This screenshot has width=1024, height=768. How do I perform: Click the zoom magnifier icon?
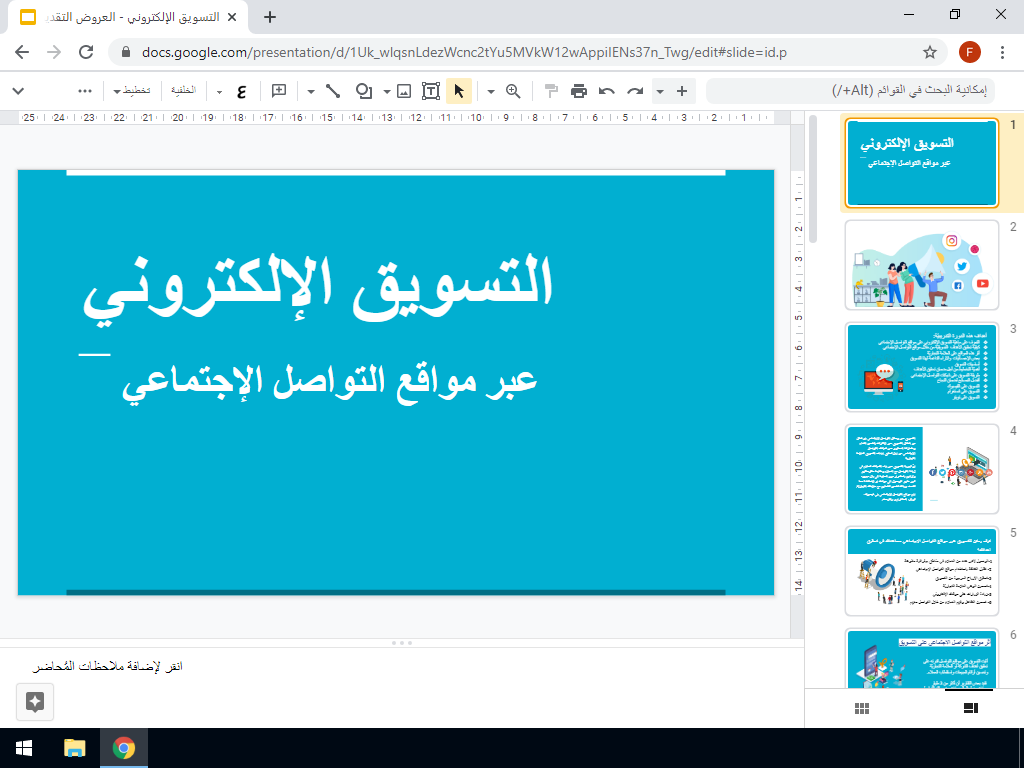click(x=513, y=91)
